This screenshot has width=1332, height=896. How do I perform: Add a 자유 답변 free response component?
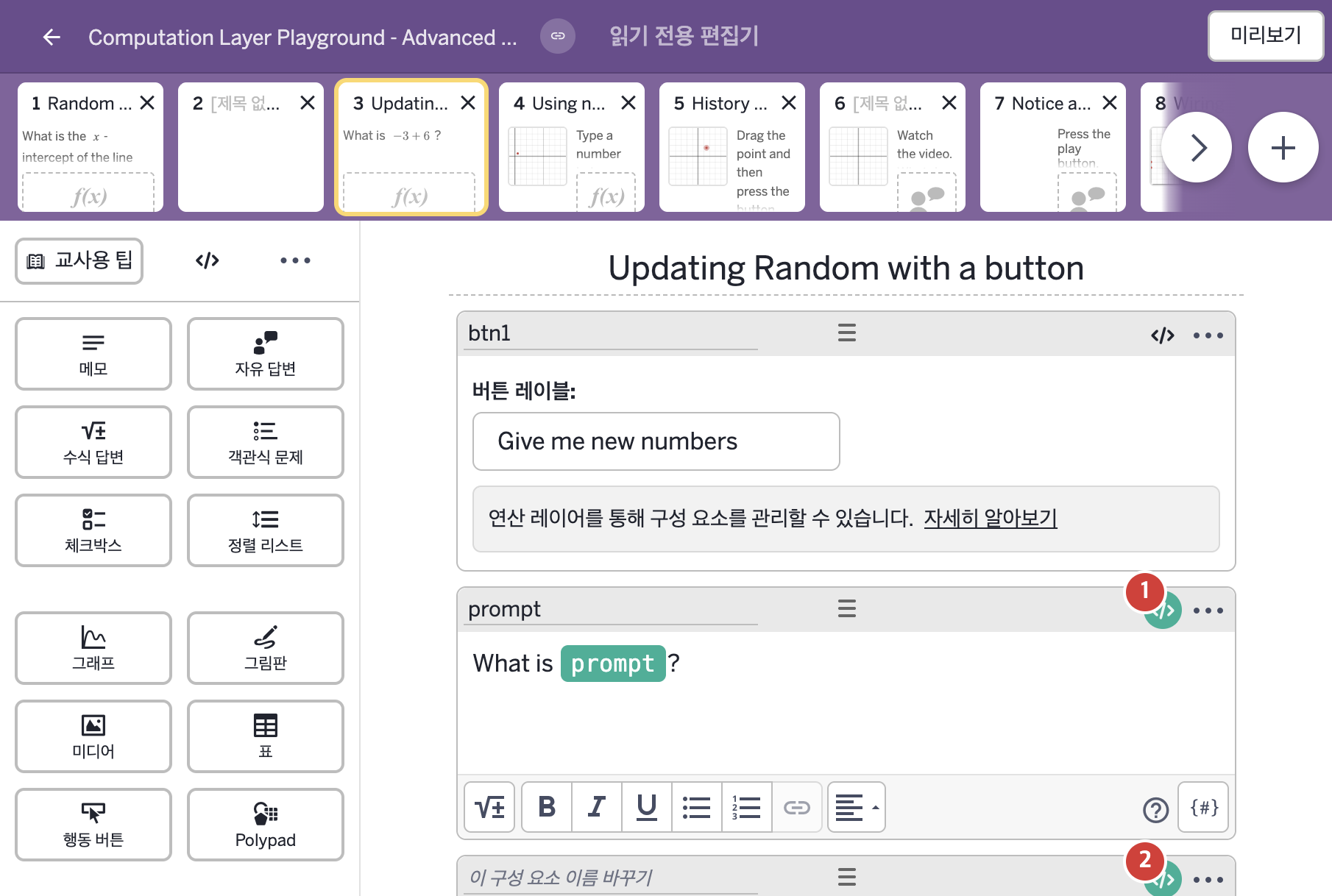[x=266, y=354]
